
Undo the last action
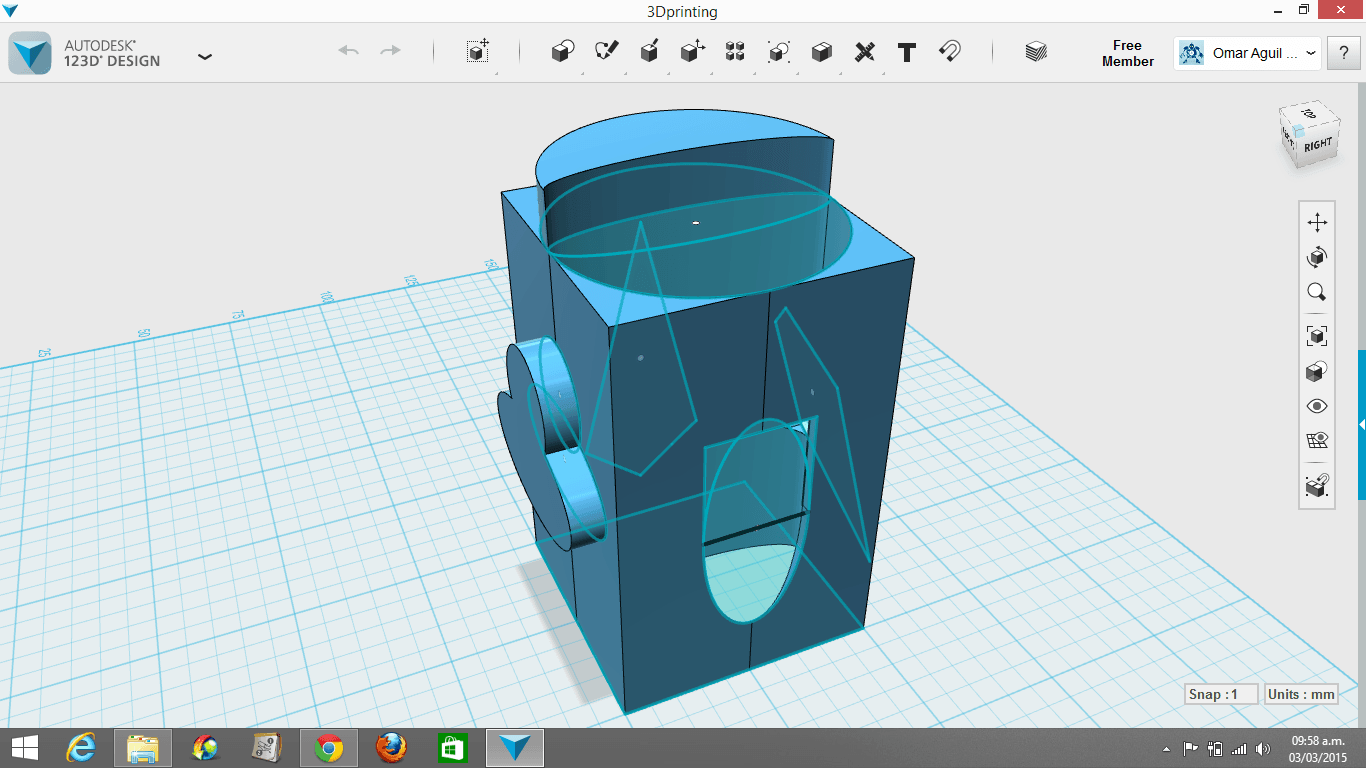(x=348, y=51)
